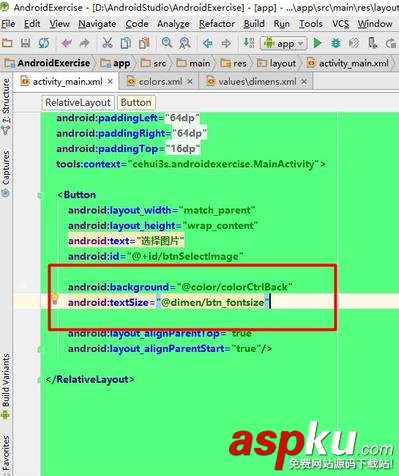Open the View menu

tap(59, 24)
